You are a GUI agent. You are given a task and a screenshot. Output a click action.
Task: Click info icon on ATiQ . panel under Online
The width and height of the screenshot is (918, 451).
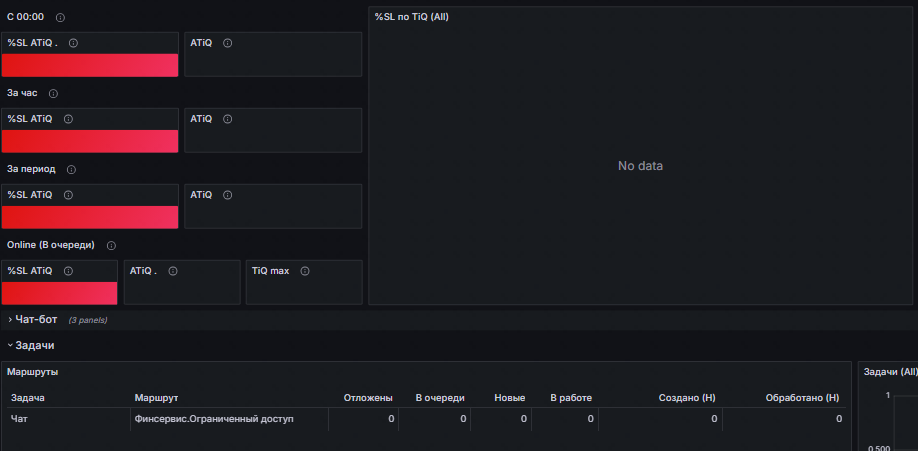click(173, 271)
